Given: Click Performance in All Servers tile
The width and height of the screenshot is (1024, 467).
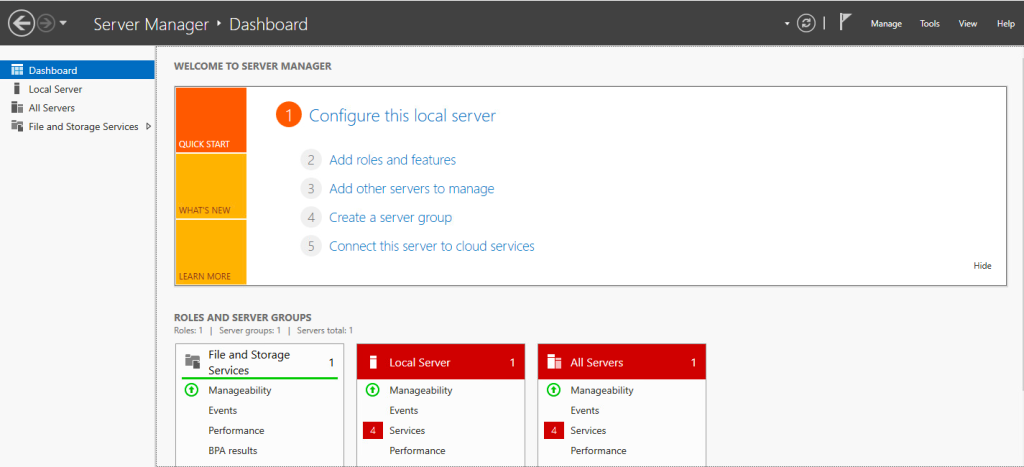Looking at the screenshot, I should (x=598, y=451).
